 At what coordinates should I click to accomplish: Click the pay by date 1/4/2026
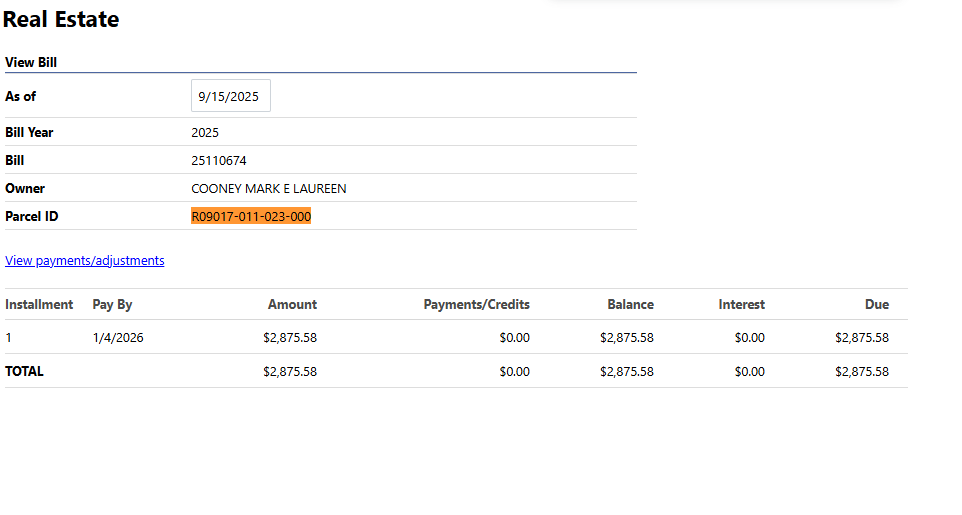(x=118, y=338)
